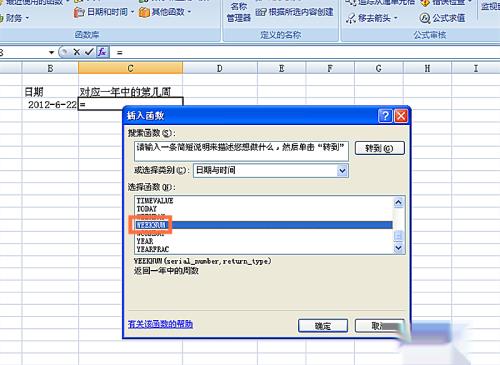Screen dimensions: 500x365
Task: Select YEAR in the function list
Action: pyautogui.click(x=264, y=241)
